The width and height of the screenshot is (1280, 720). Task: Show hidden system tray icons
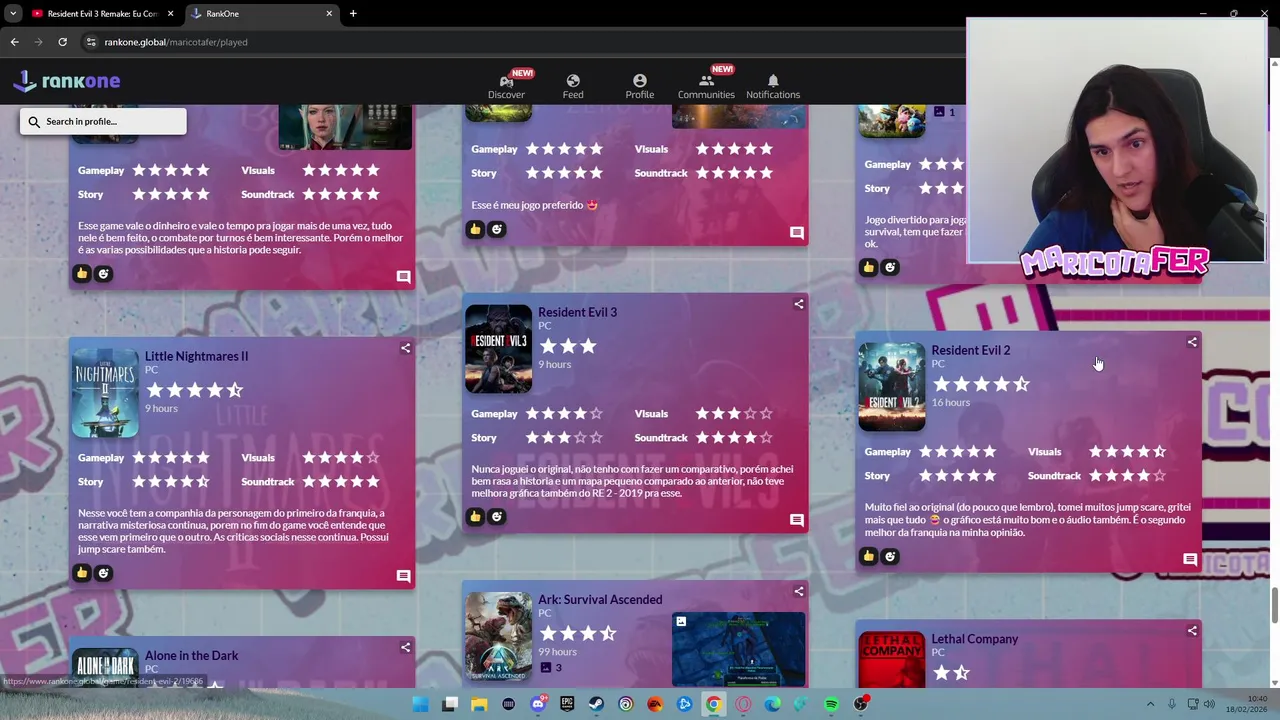(x=1150, y=704)
